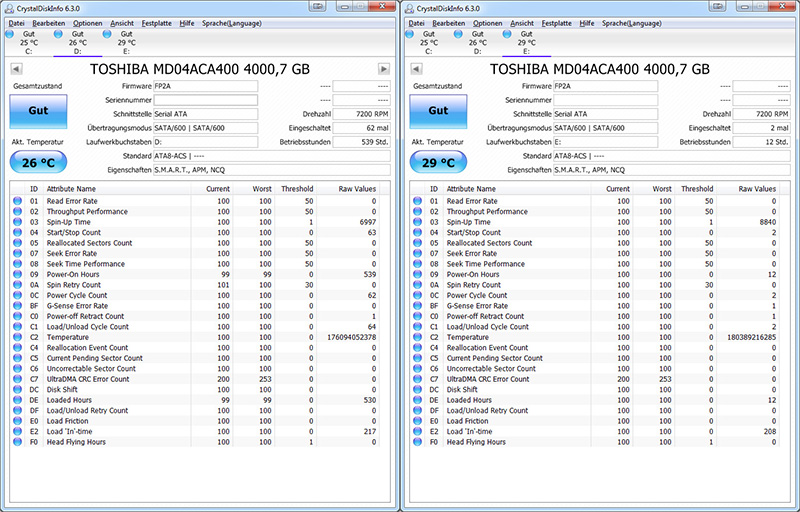800x512 pixels.
Task: Click Temperature status icon, left window
Action: pyautogui.click(x=18, y=337)
